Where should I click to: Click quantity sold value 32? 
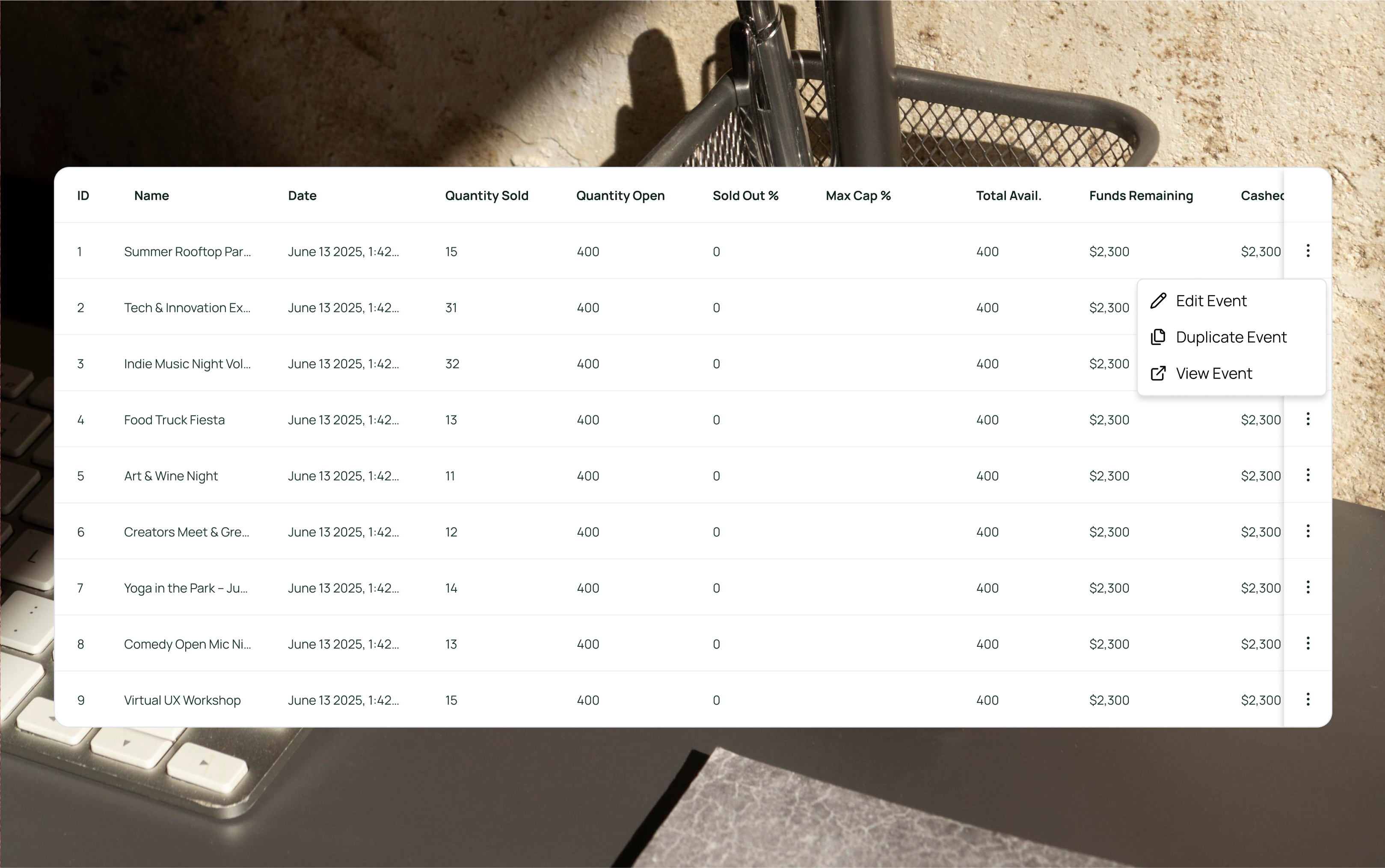tap(453, 364)
